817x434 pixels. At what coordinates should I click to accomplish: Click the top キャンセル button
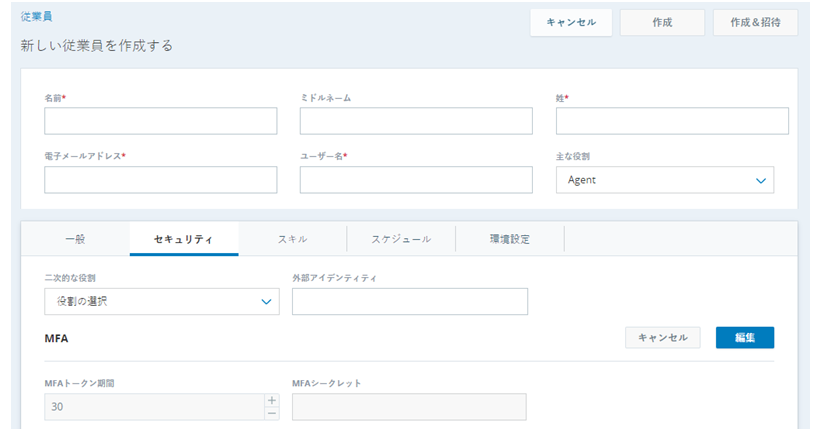(571, 22)
